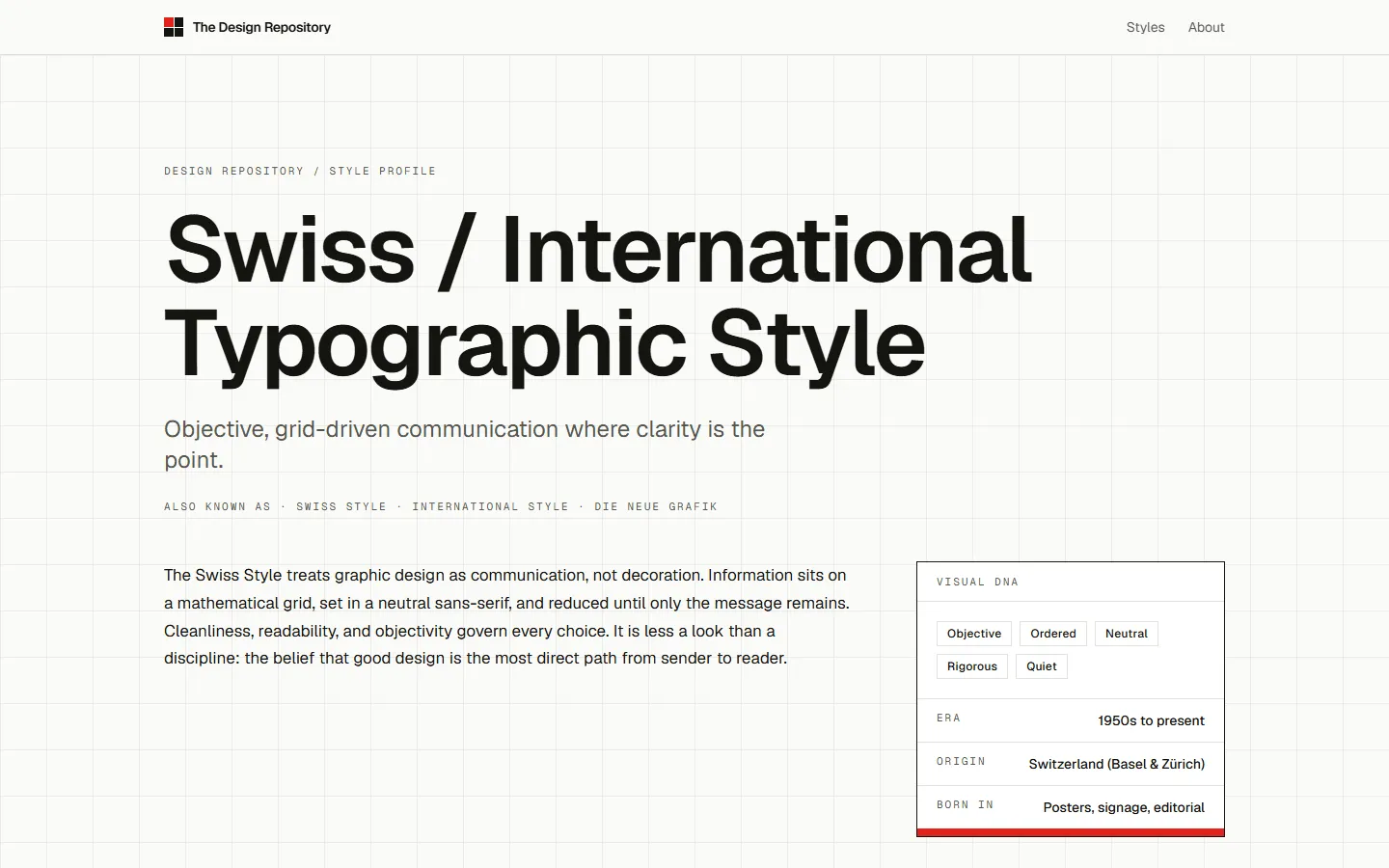The image size is (1389, 868).
Task: Go to the Styles page
Action: pyautogui.click(x=1145, y=27)
